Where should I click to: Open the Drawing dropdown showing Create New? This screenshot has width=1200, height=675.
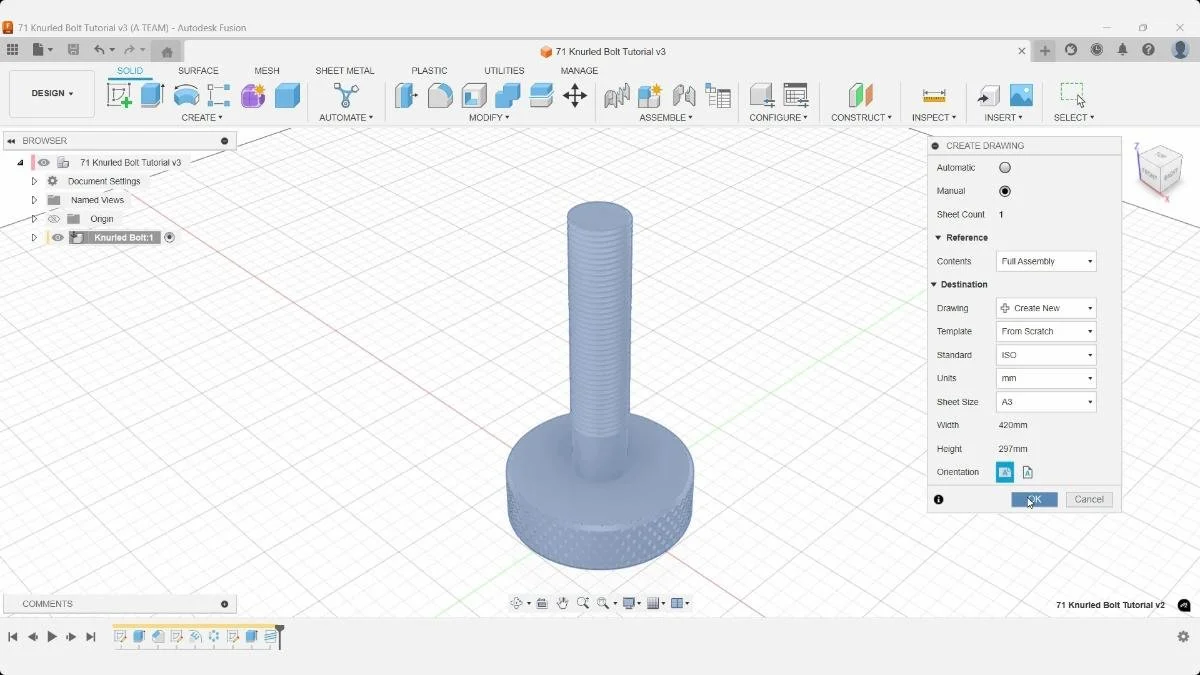1046,308
